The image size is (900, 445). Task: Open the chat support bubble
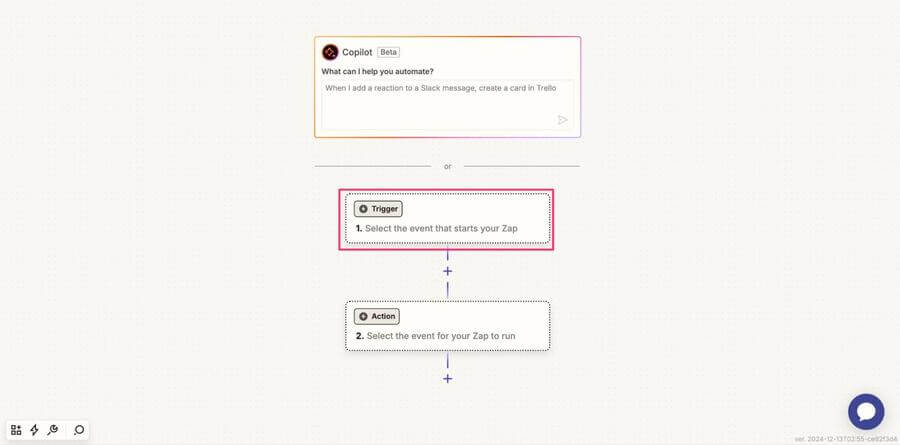pyautogui.click(x=866, y=412)
